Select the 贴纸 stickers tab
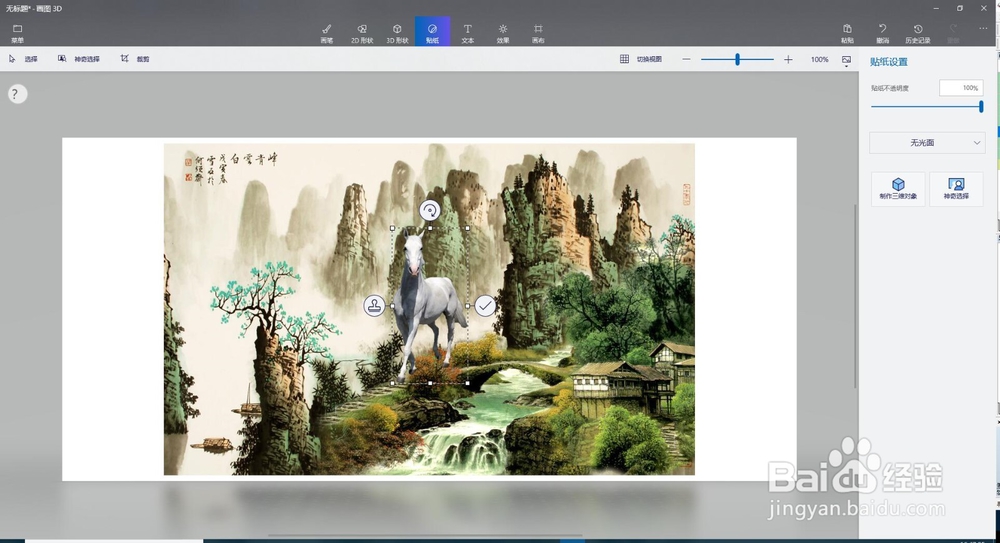 tap(432, 32)
